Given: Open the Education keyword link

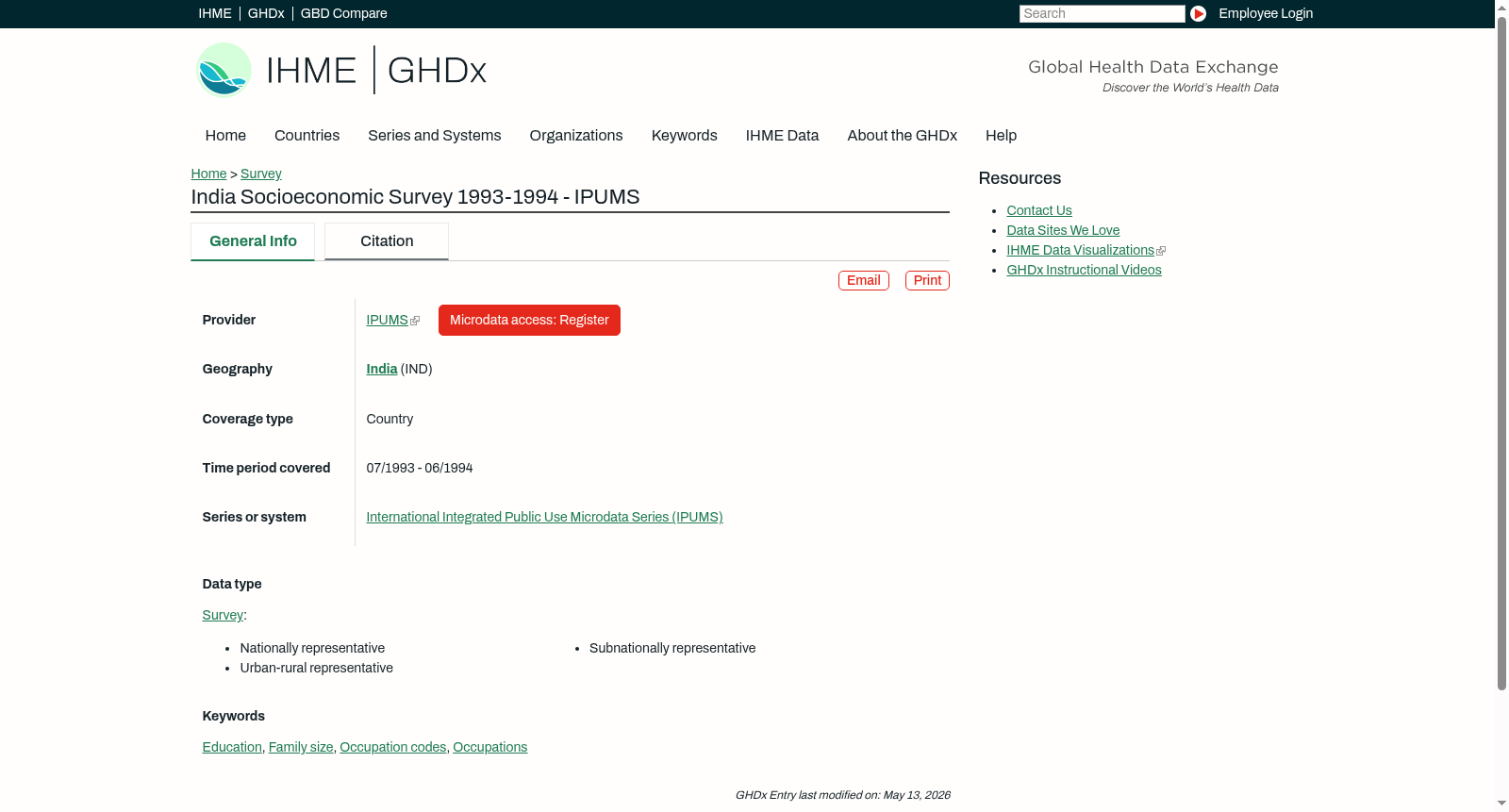Looking at the screenshot, I should (232, 747).
